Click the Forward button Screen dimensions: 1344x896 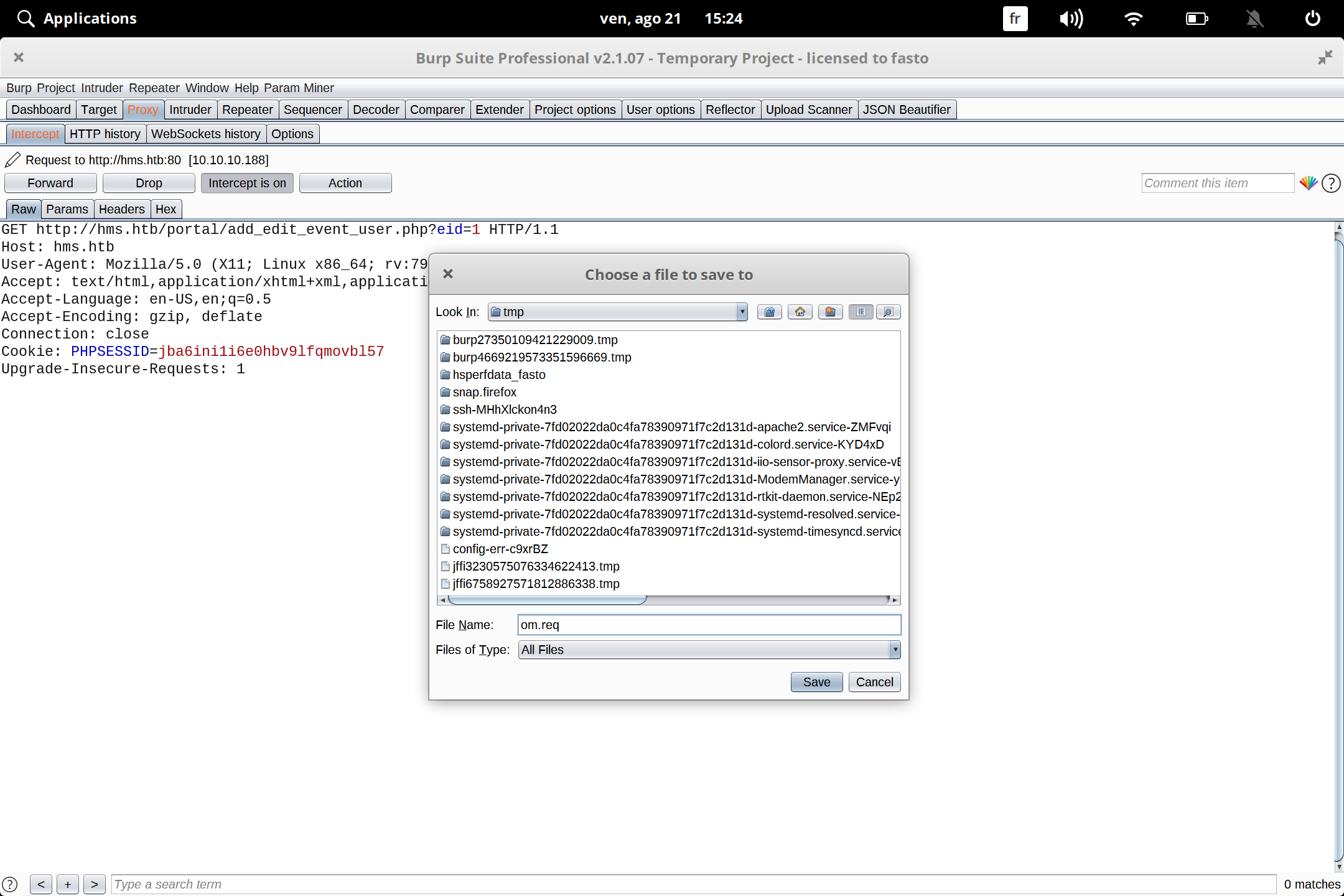click(x=50, y=183)
